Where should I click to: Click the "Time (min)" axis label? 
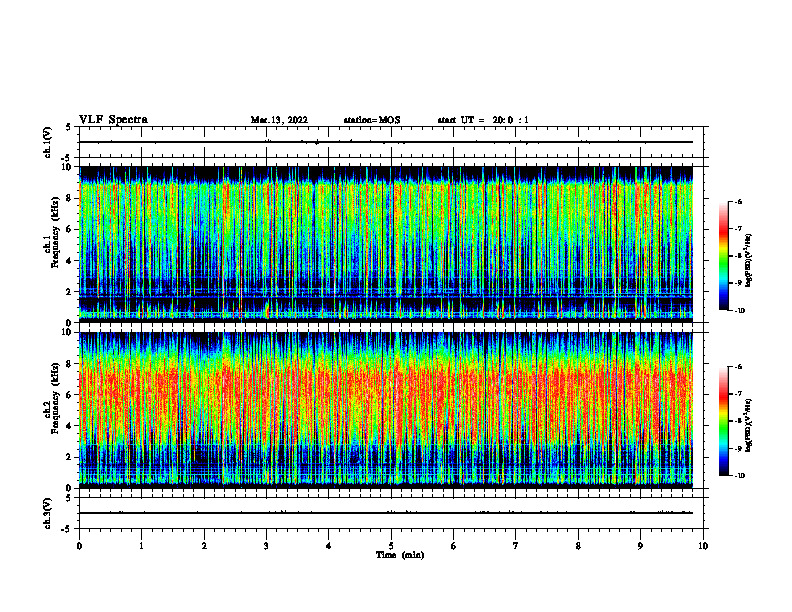[x=400, y=555]
